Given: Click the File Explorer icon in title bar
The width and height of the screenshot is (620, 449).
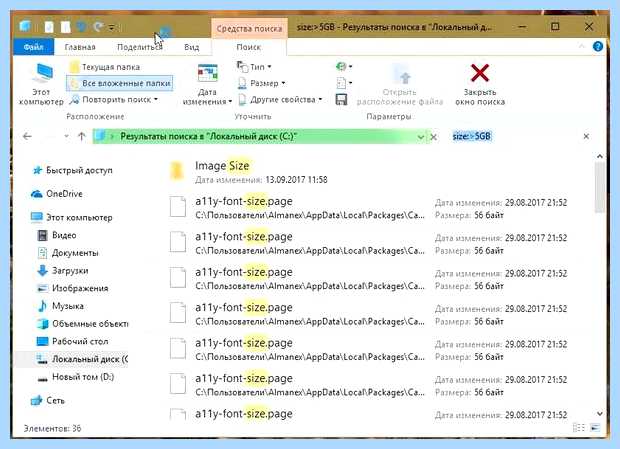Looking at the screenshot, I should point(25,26).
